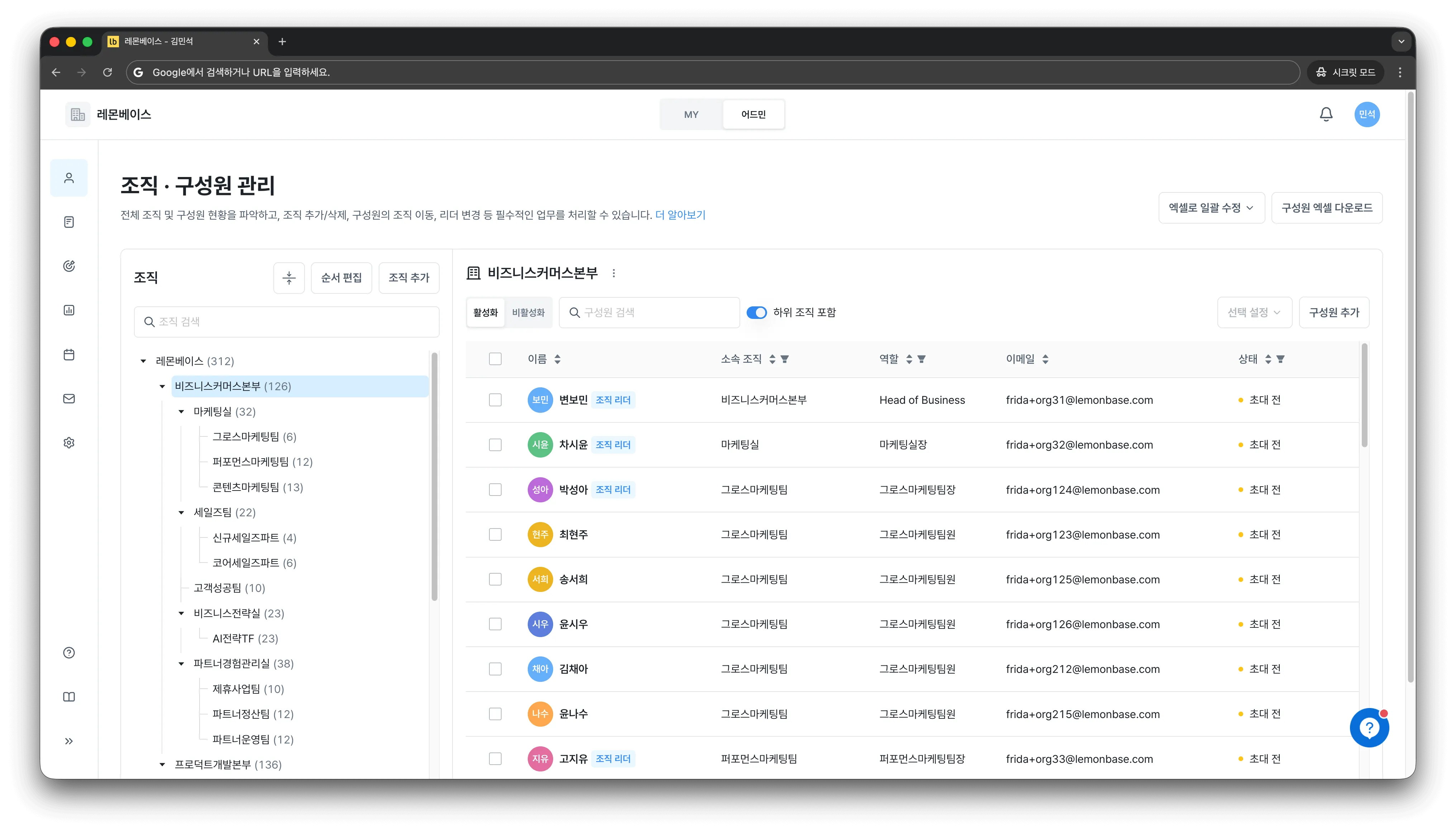Image resolution: width=1456 pixels, height=832 pixels.
Task: Click the 조직 검색 input field
Action: 287,322
